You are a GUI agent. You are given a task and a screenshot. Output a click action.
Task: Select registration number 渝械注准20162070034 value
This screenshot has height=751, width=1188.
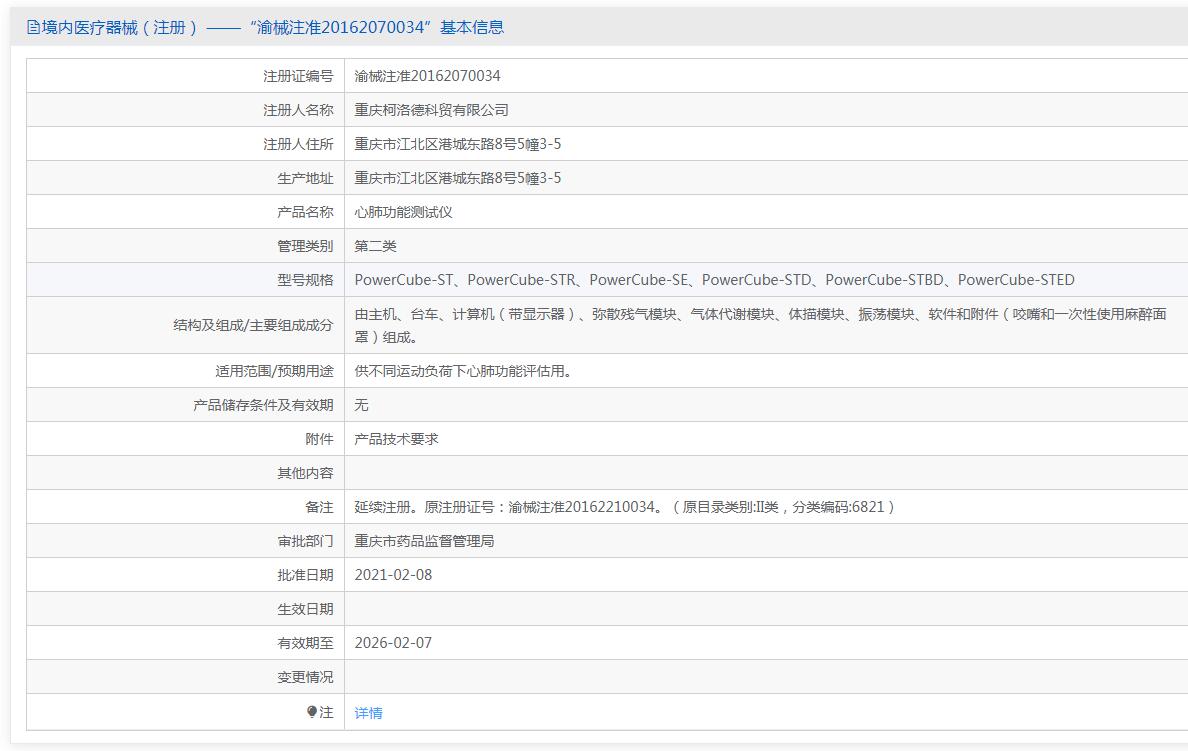point(427,76)
